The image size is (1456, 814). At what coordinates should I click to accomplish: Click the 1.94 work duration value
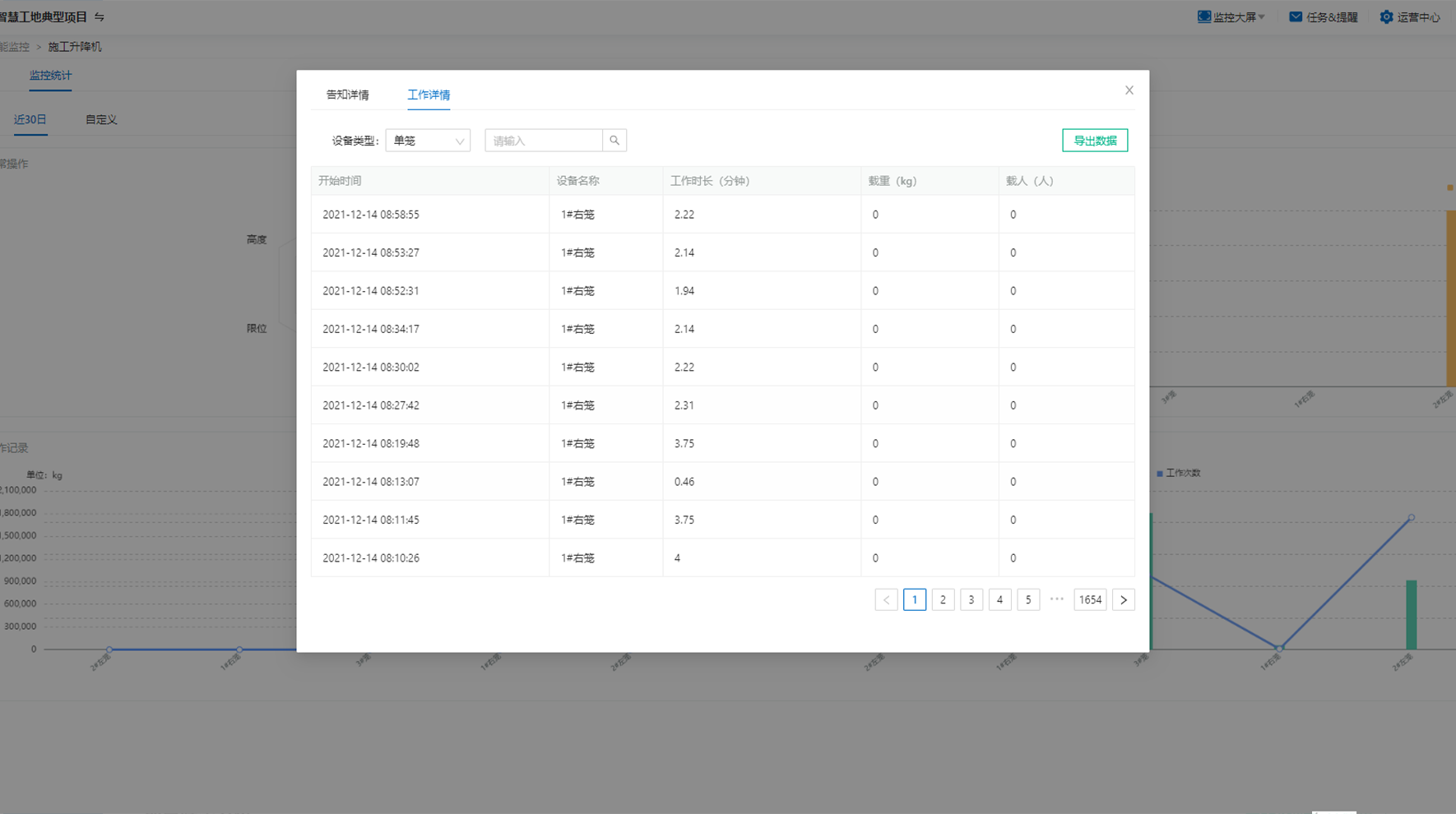point(684,291)
